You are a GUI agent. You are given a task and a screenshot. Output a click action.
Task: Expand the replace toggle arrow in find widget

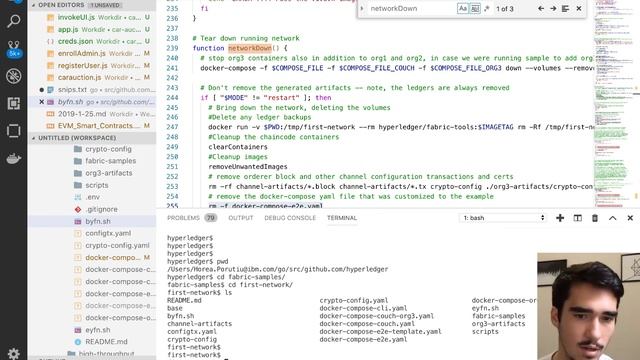362,9
